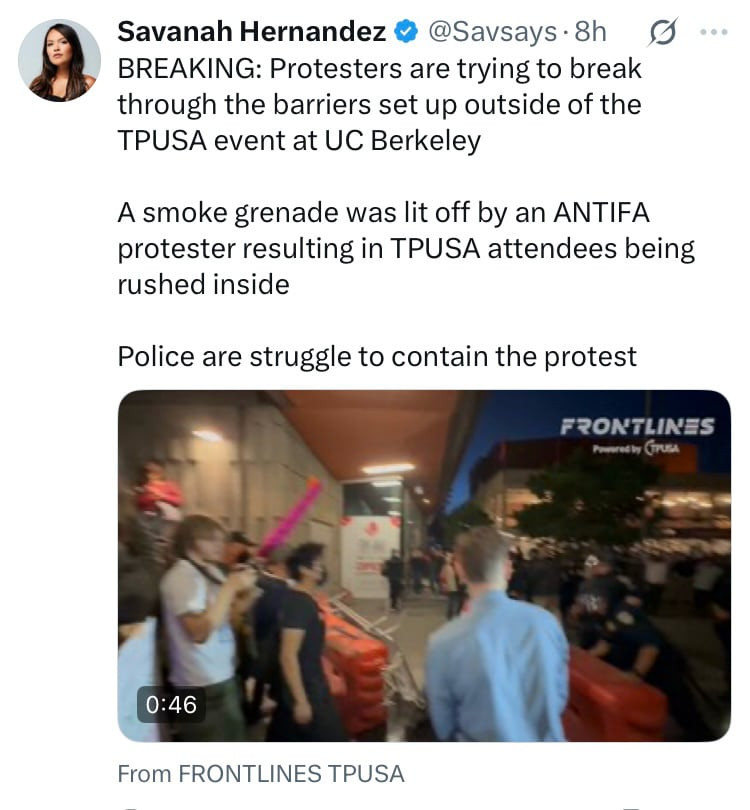Select the BREAKING paragraph of the tweet

pos(380,104)
